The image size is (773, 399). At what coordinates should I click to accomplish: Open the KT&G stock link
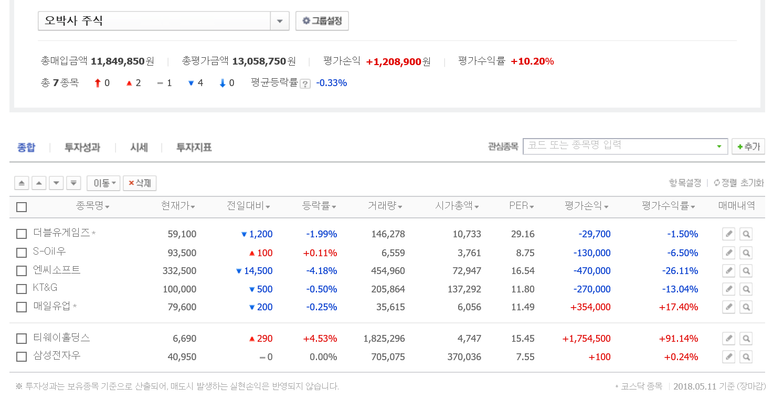tap(45, 287)
